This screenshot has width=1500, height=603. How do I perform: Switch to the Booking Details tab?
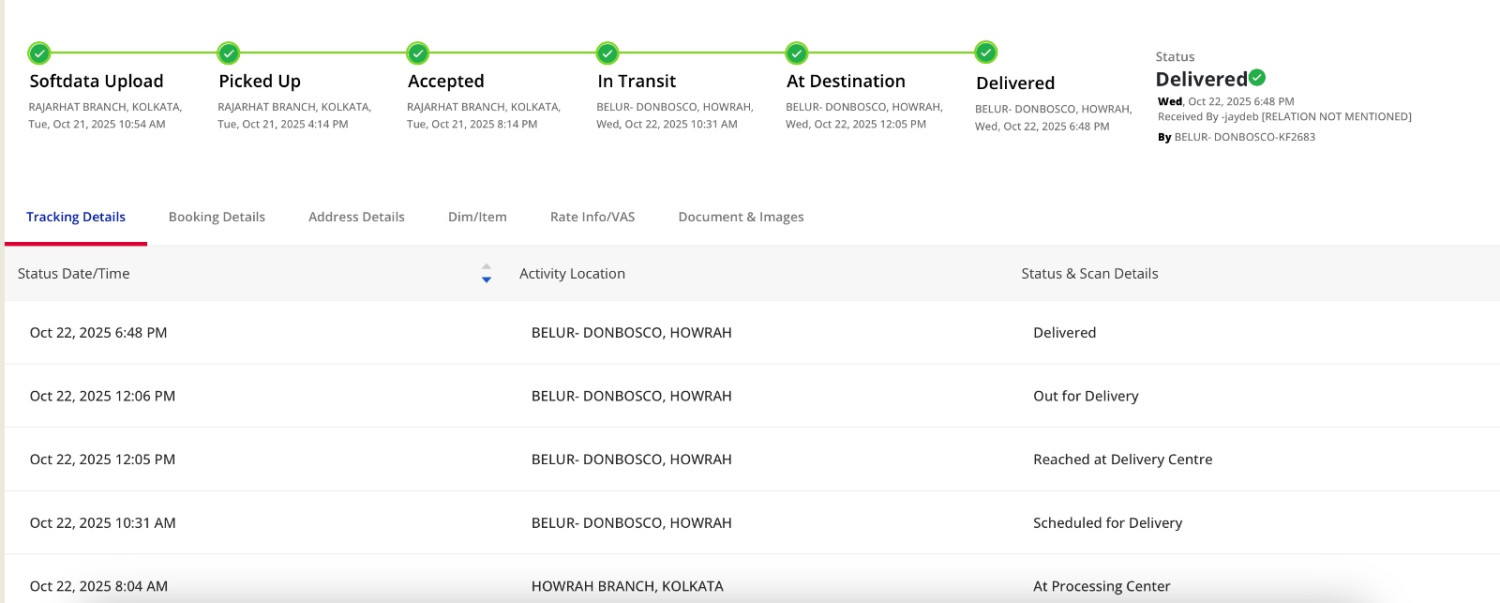click(x=217, y=217)
